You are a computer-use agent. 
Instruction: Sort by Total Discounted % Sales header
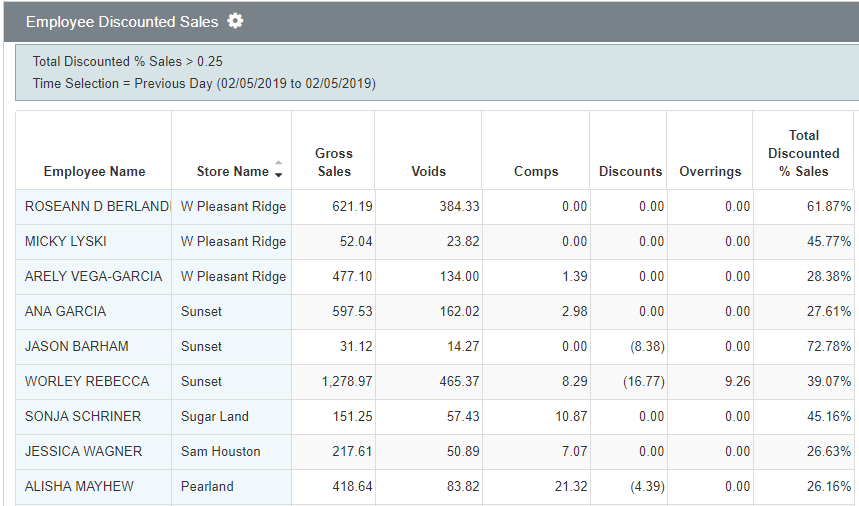coord(803,153)
